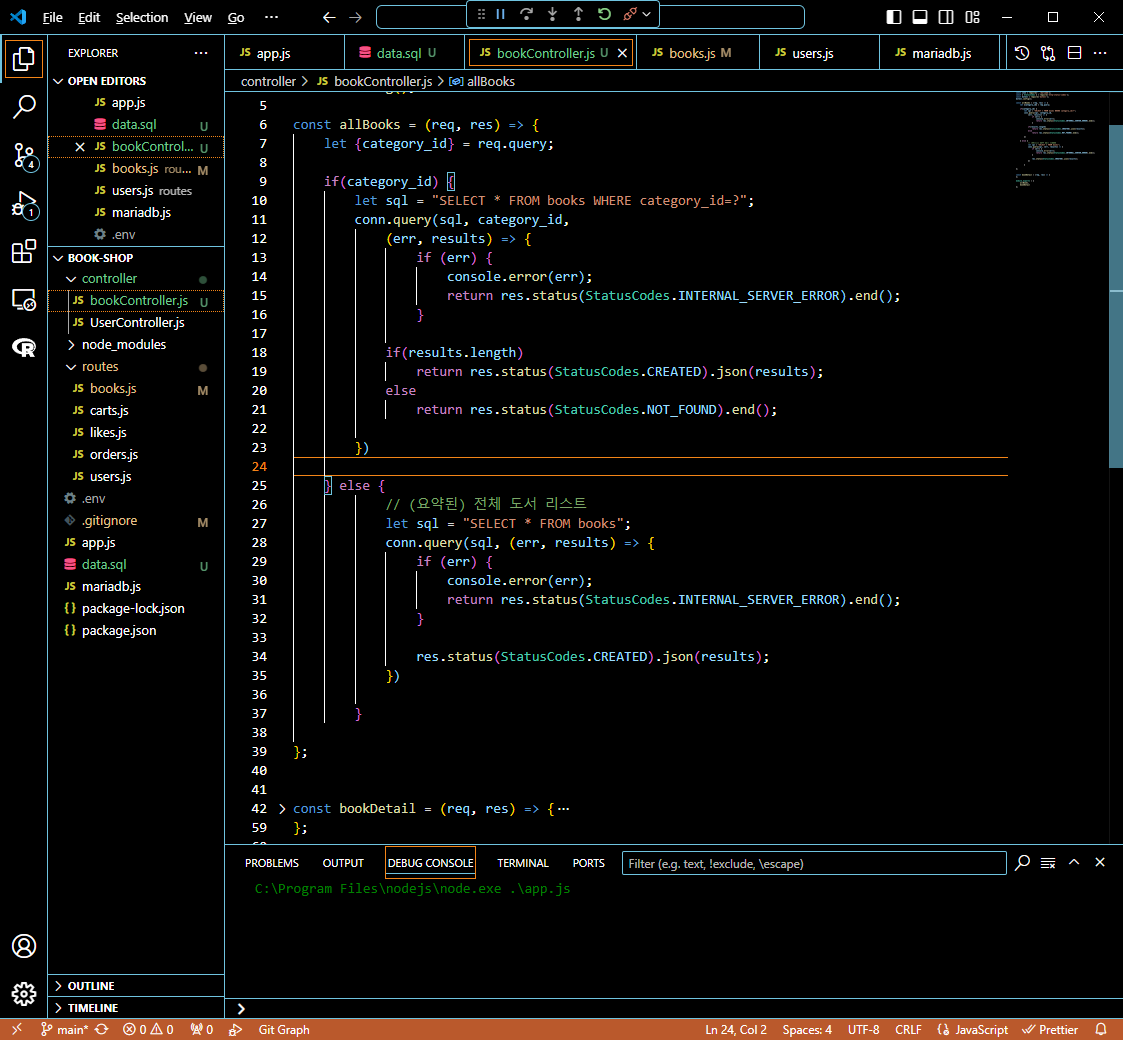Restart the debug session
Screen dimensions: 1123x1040
click(604, 14)
